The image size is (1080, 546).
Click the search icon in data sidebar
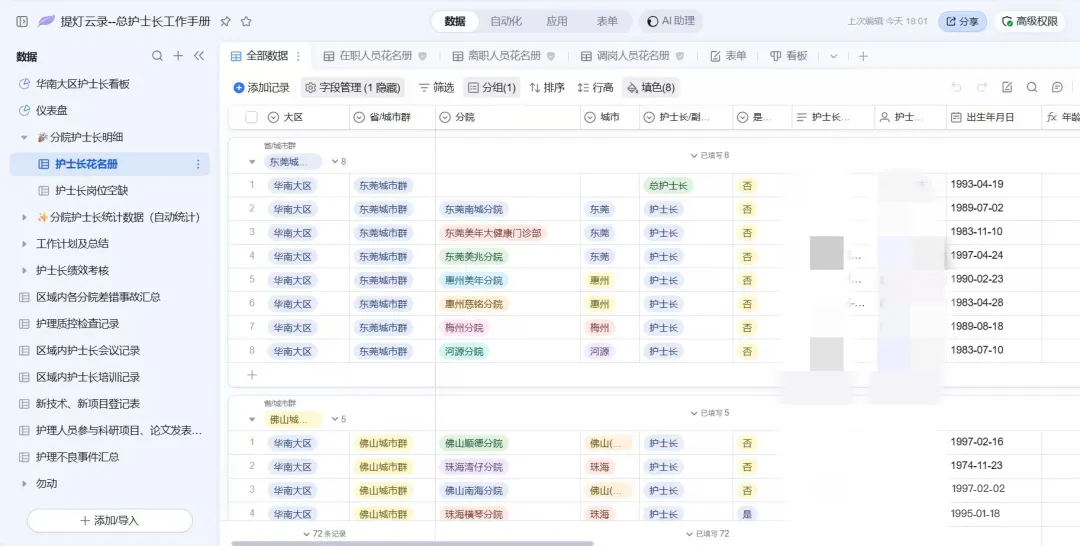[x=157, y=56]
